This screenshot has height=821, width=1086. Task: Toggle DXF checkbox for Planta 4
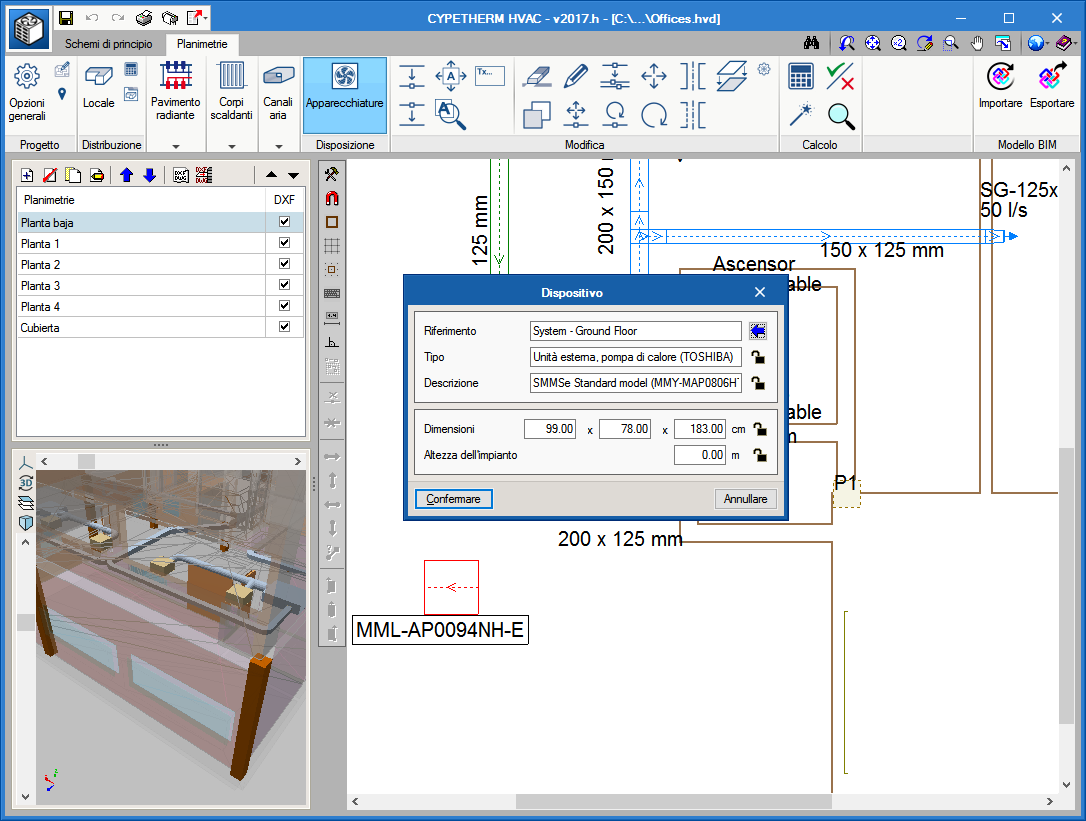click(284, 306)
